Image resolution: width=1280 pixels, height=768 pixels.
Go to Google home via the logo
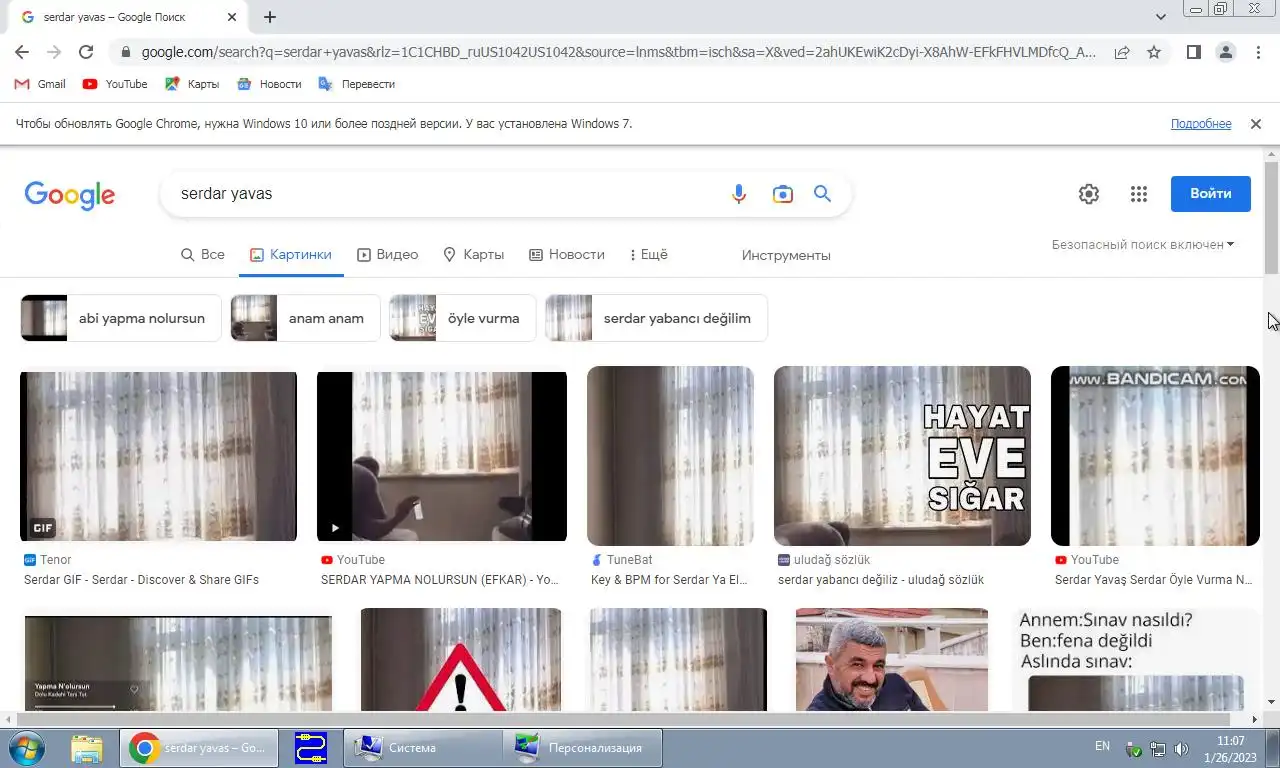[70, 194]
